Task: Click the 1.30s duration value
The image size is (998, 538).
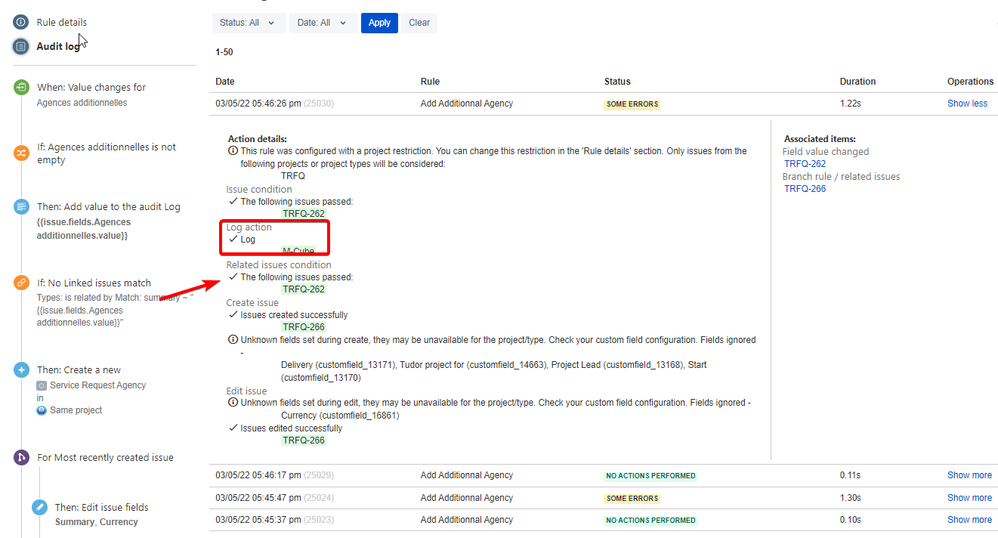Action: tap(850, 498)
